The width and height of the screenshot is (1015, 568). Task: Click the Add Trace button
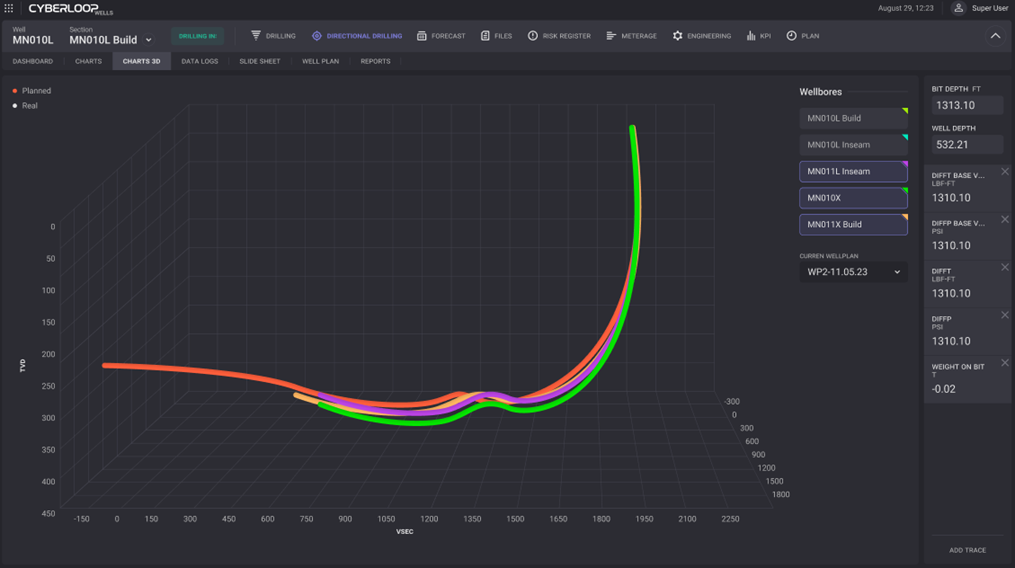(x=967, y=550)
